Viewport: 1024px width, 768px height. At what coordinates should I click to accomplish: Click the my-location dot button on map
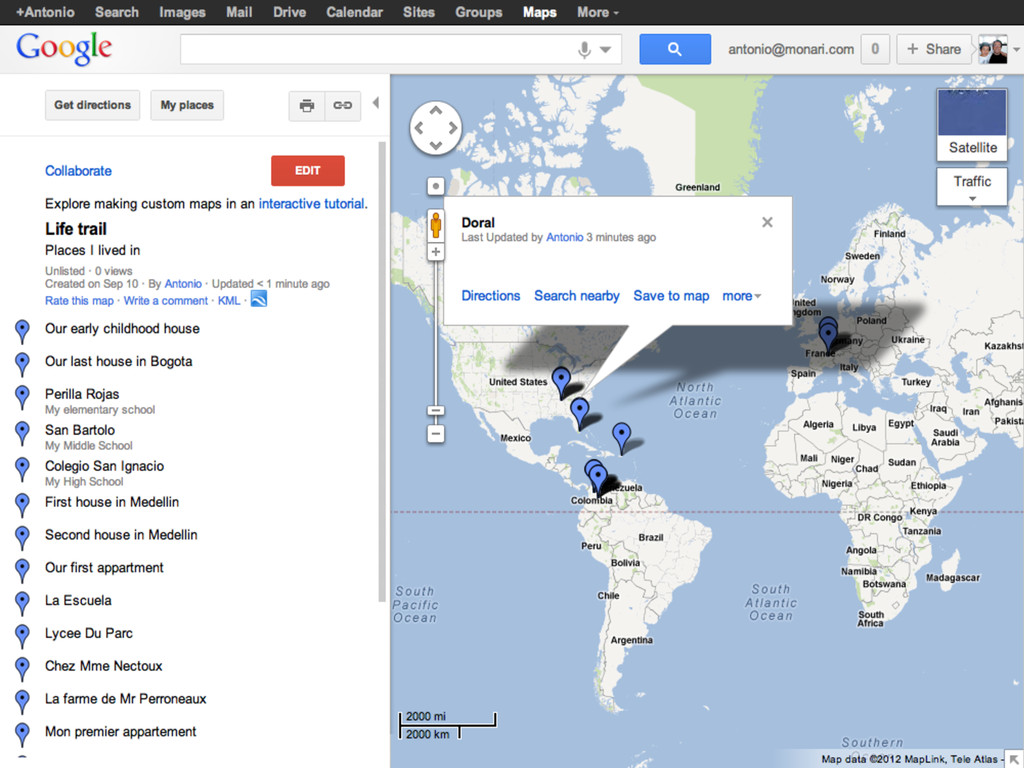tap(436, 186)
